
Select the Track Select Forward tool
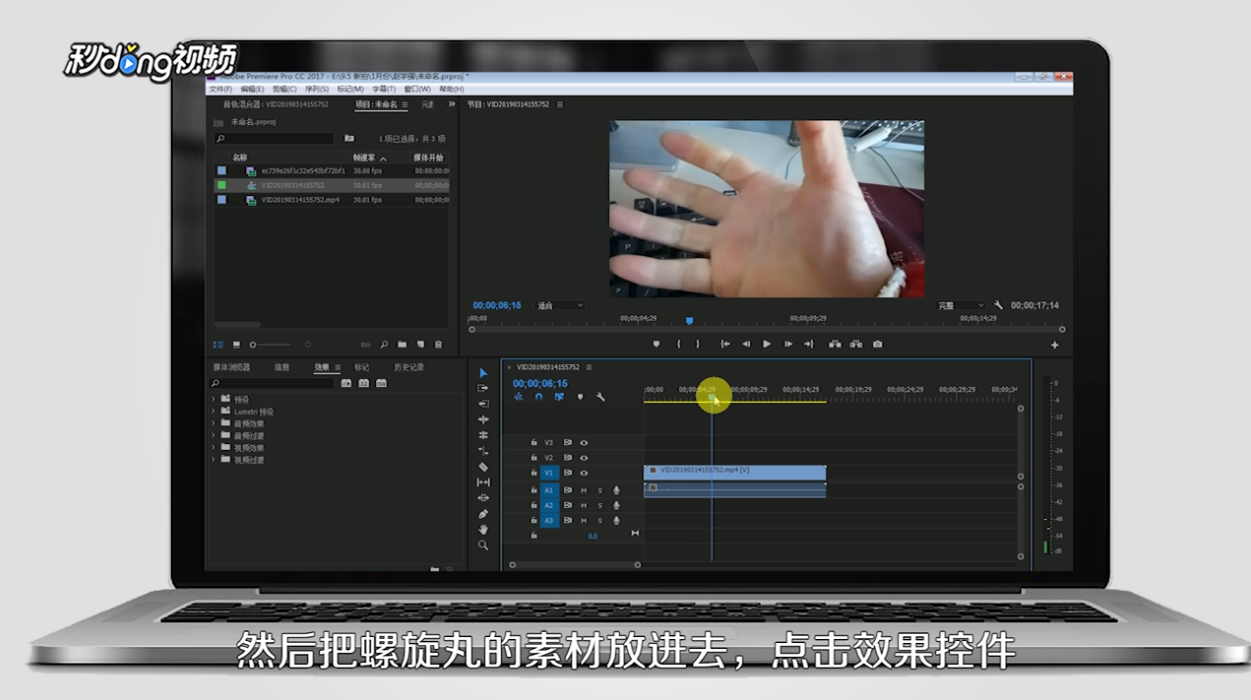pyautogui.click(x=484, y=388)
